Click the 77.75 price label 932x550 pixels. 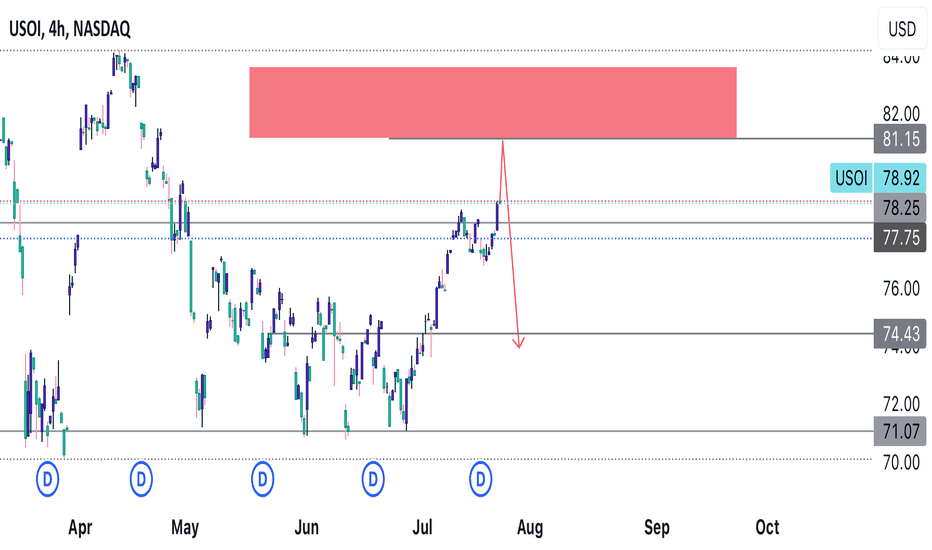click(x=900, y=238)
